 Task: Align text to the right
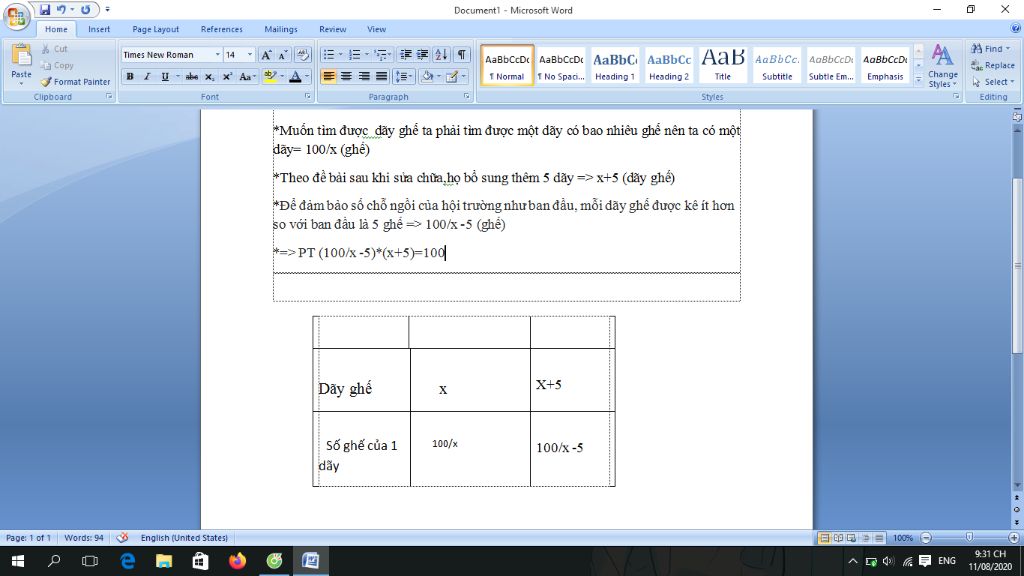[364, 76]
